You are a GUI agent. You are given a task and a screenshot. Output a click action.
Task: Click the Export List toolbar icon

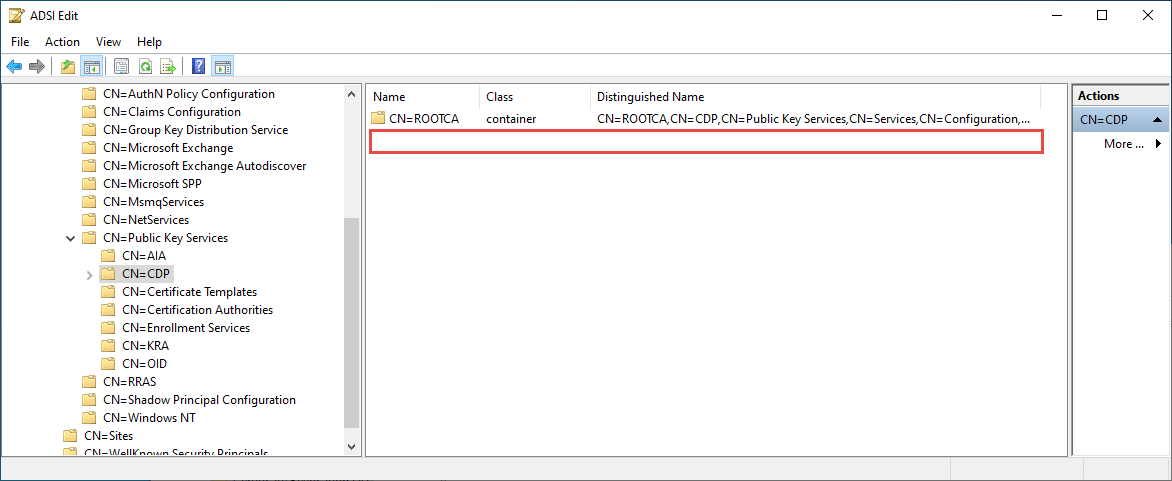tap(168, 67)
